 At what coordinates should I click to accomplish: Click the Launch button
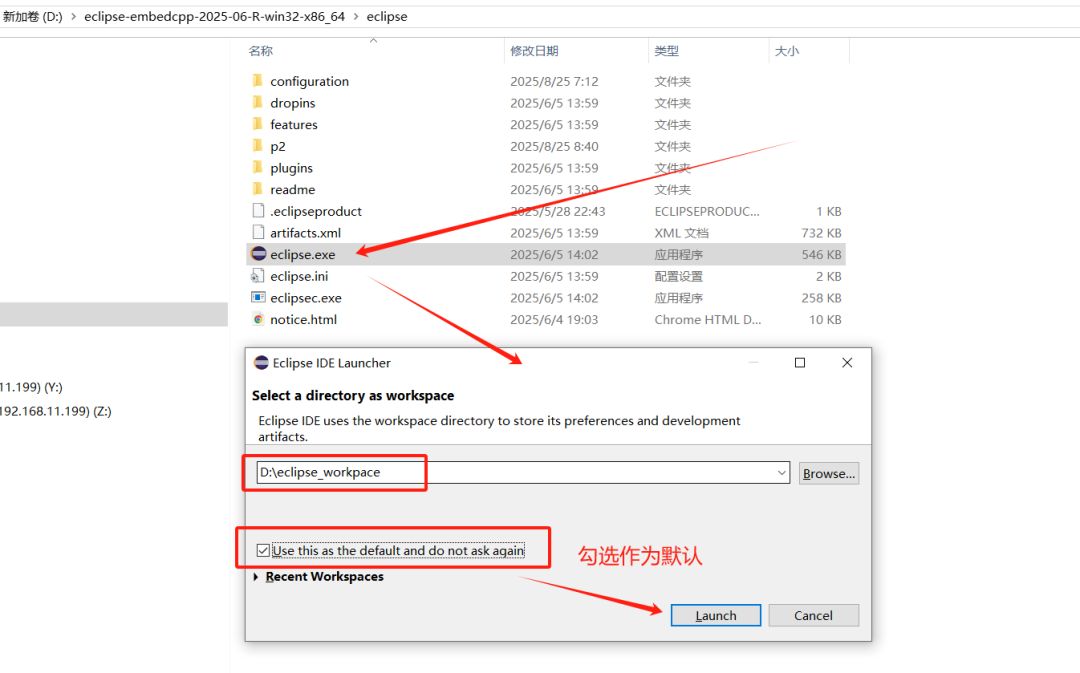coord(716,615)
